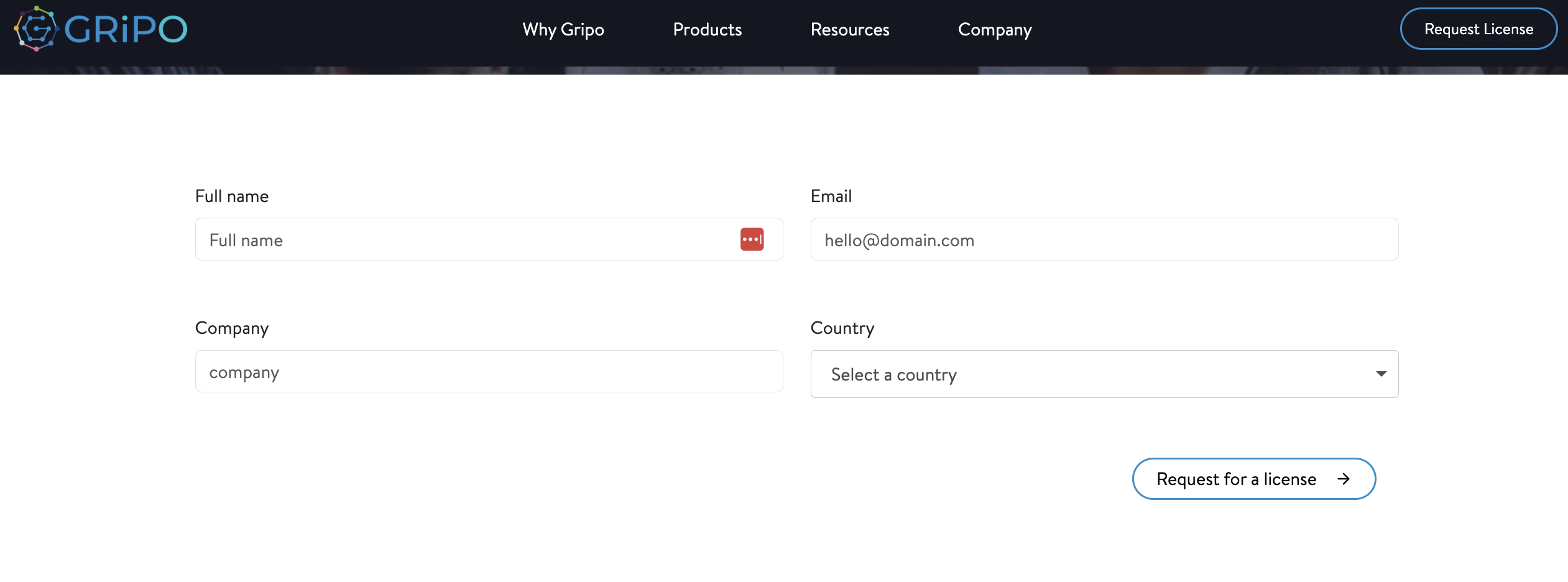The width and height of the screenshot is (1568, 582).
Task: Click the banner image strip below navbar
Action: [783, 70]
